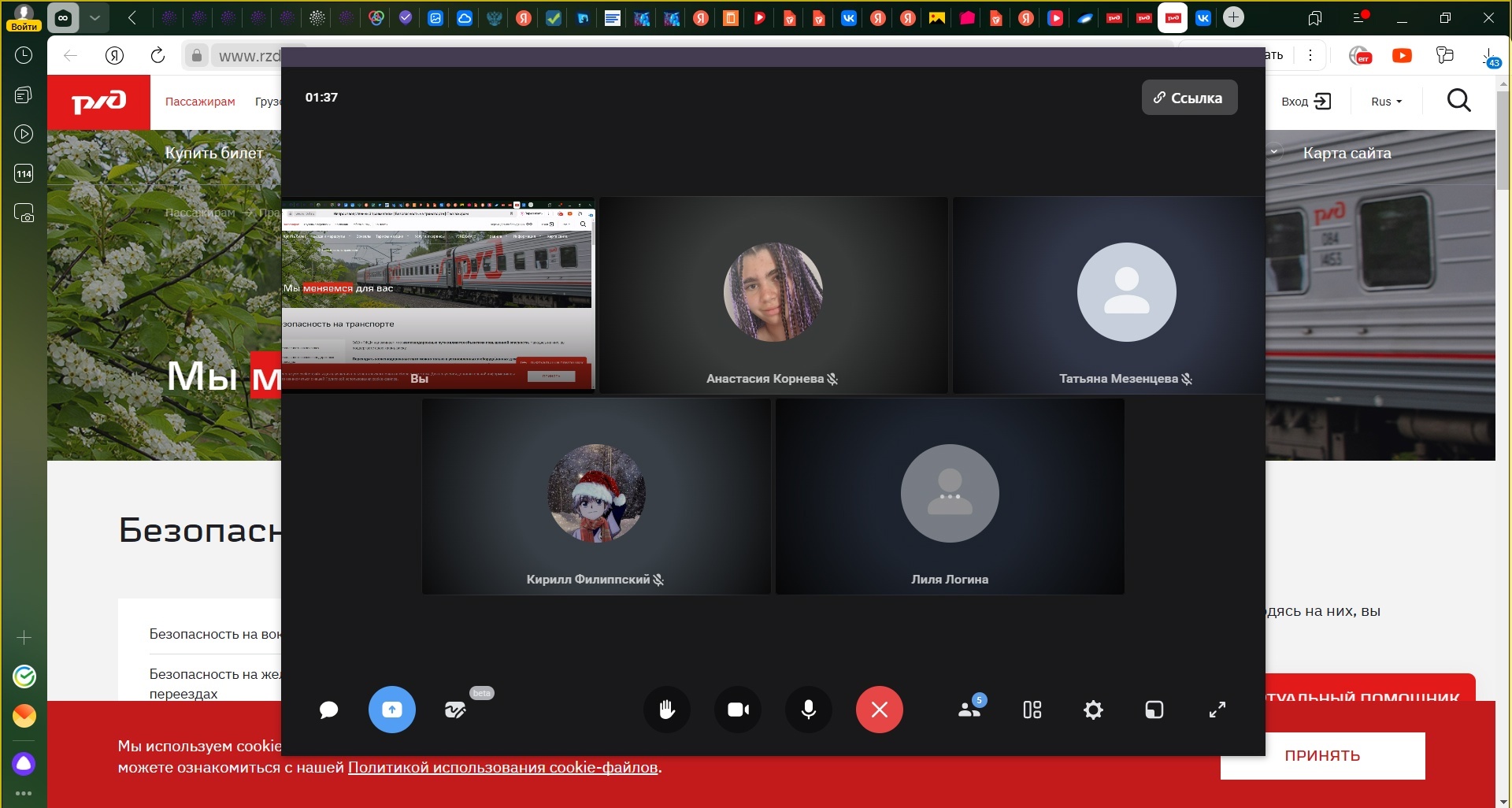Select Татьяна Мезенцева participant tile
Viewport: 1512px width, 808px height.
(1109, 295)
